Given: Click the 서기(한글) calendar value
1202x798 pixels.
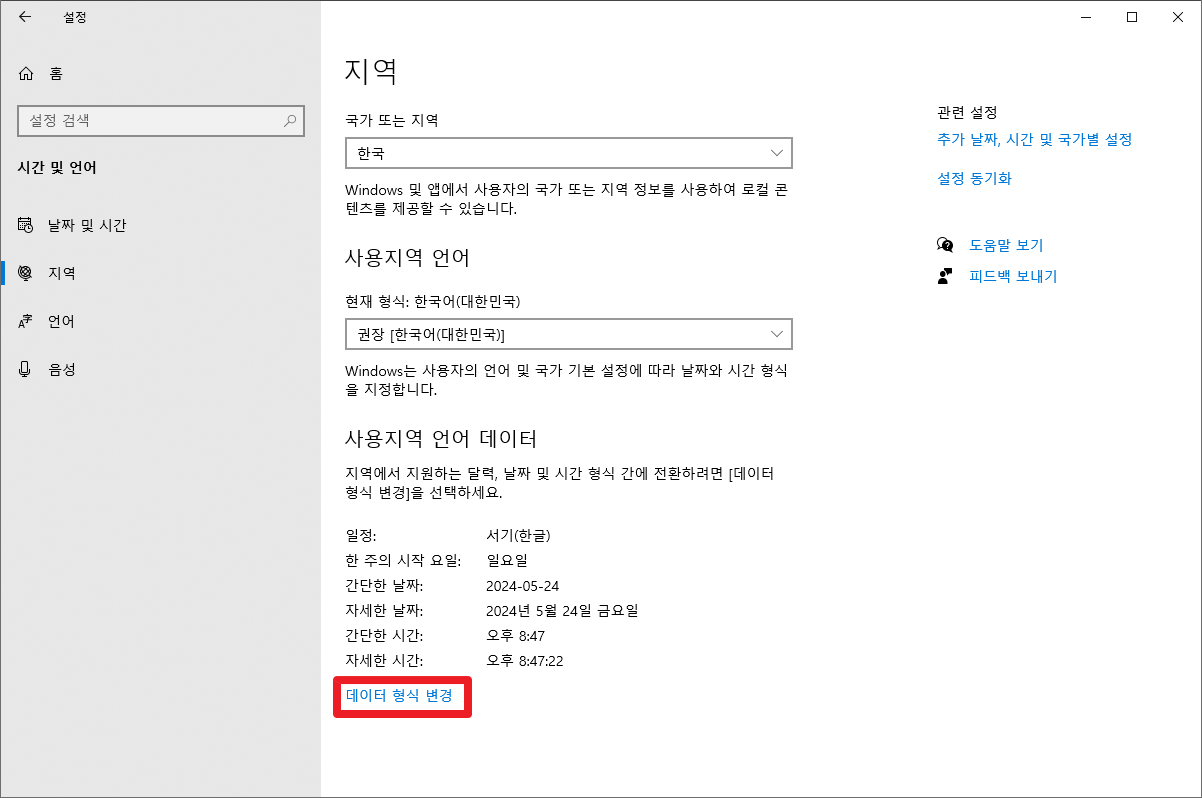Looking at the screenshot, I should point(518,535).
